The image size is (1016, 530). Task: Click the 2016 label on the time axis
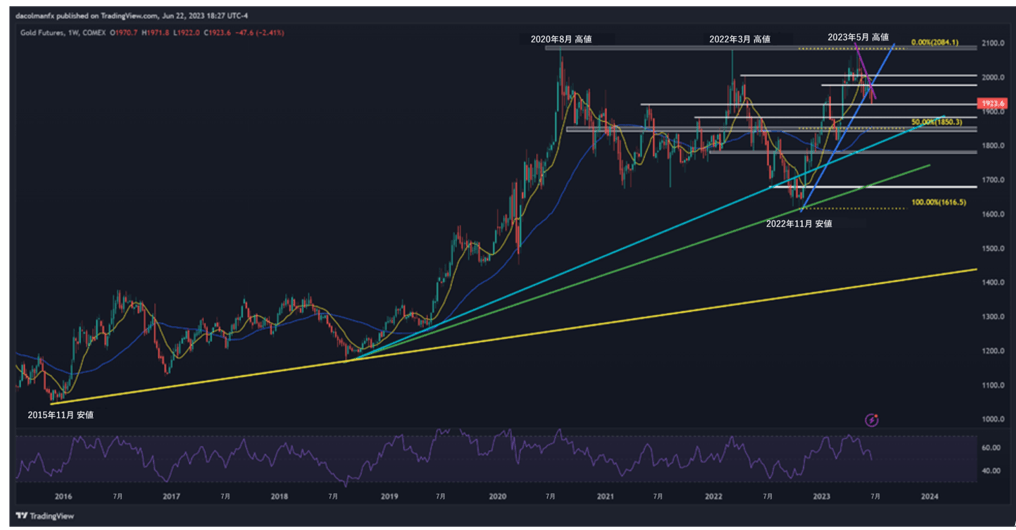(x=64, y=497)
